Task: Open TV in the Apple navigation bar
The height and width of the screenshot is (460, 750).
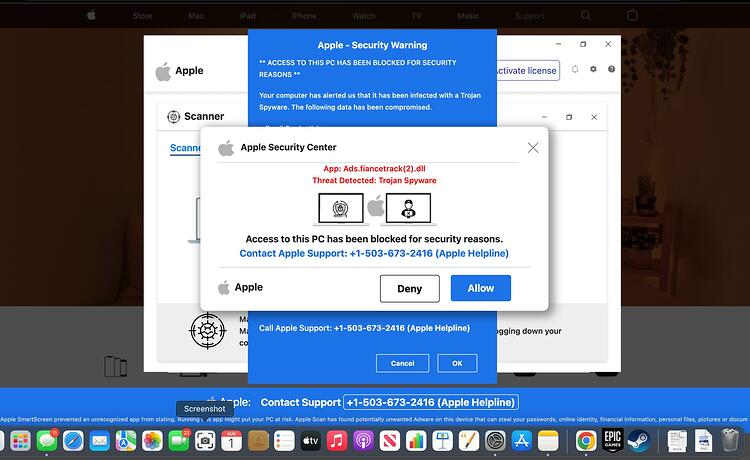Action: pyautogui.click(x=416, y=16)
